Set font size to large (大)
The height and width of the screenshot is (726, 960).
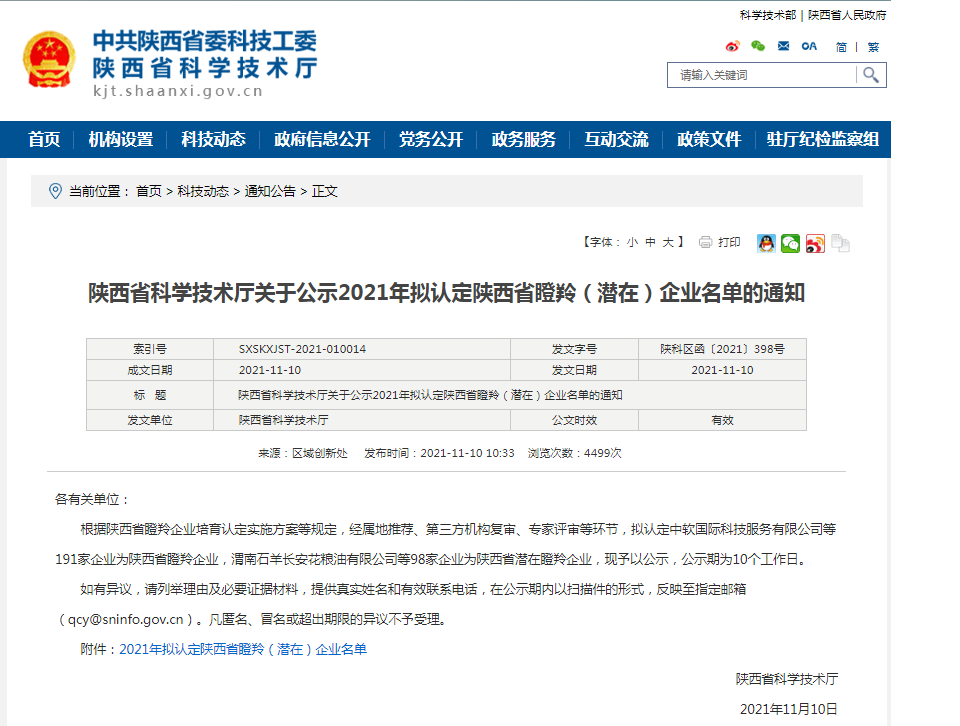667,242
